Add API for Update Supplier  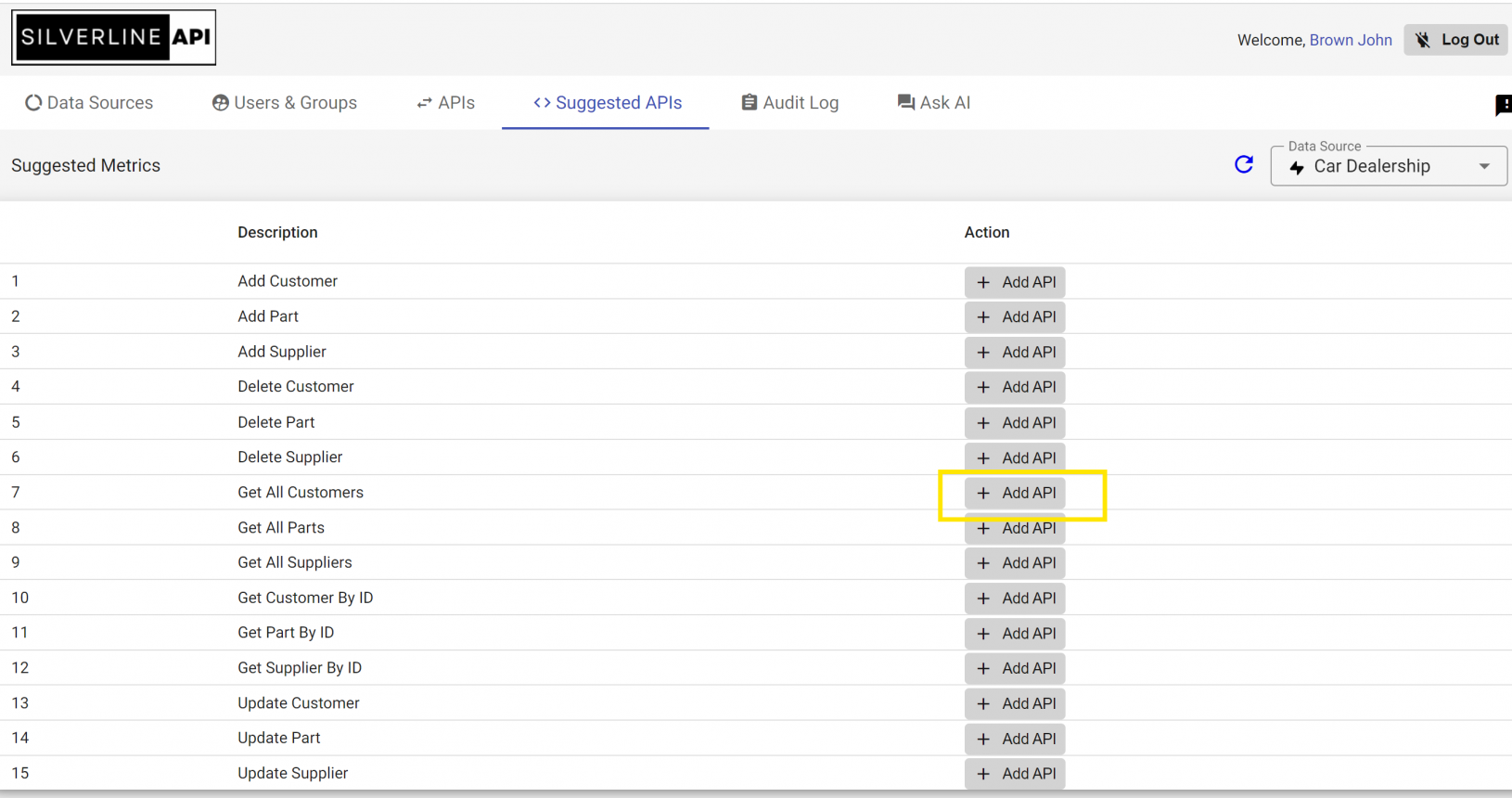[x=1015, y=774]
